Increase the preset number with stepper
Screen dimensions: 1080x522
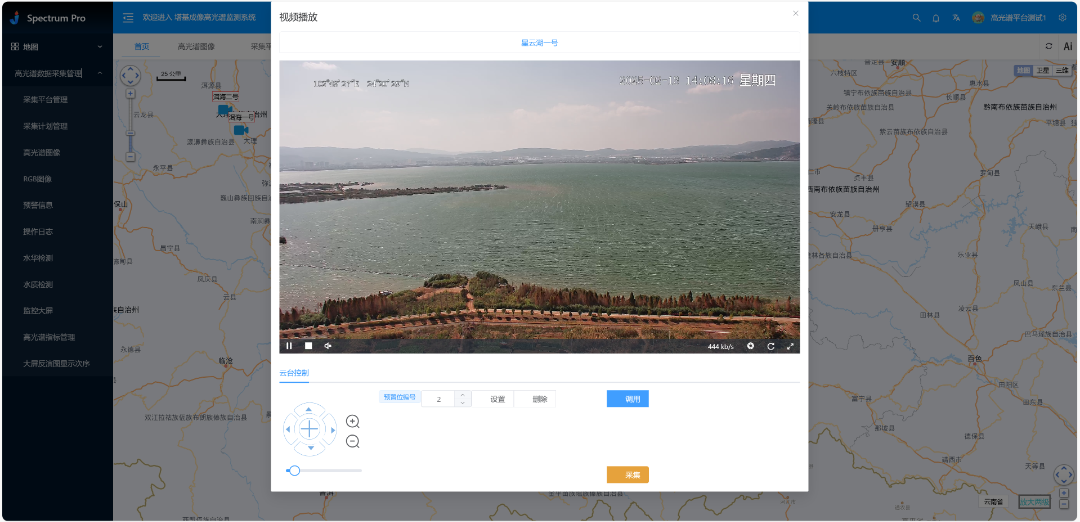(x=463, y=395)
